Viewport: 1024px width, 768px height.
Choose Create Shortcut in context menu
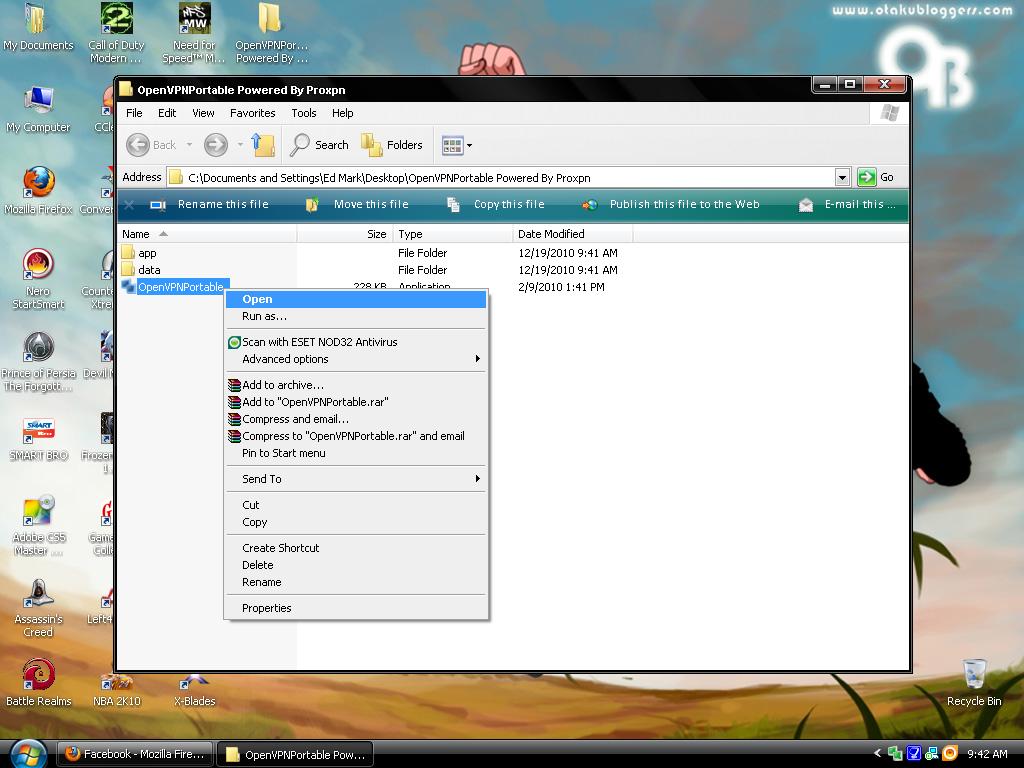tap(356, 548)
